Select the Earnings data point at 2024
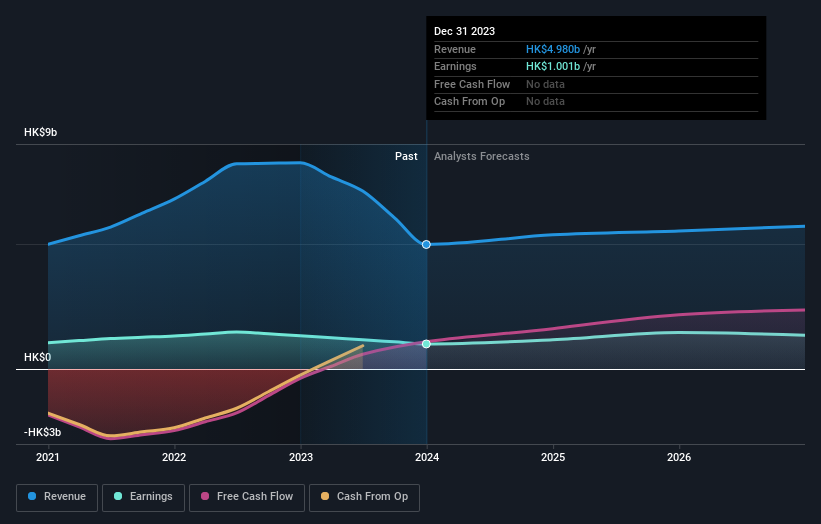 (x=426, y=344)
